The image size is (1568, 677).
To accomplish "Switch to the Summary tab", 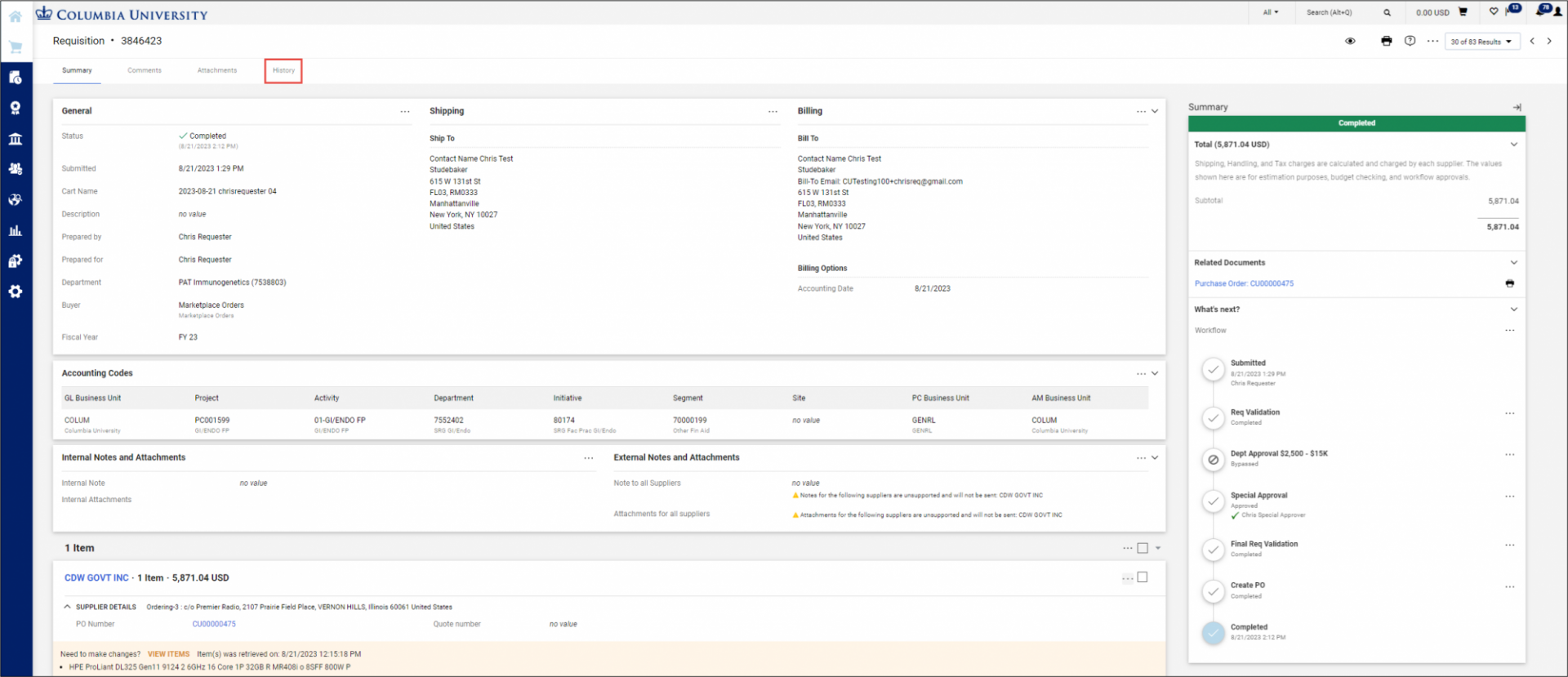I will (77, 70).
